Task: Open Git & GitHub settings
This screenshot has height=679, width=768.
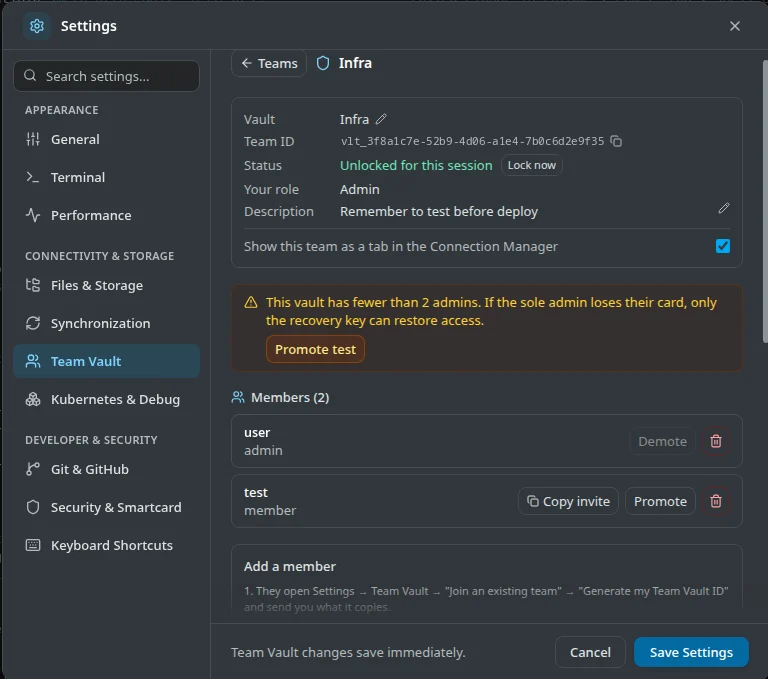Action: (106, 469)
